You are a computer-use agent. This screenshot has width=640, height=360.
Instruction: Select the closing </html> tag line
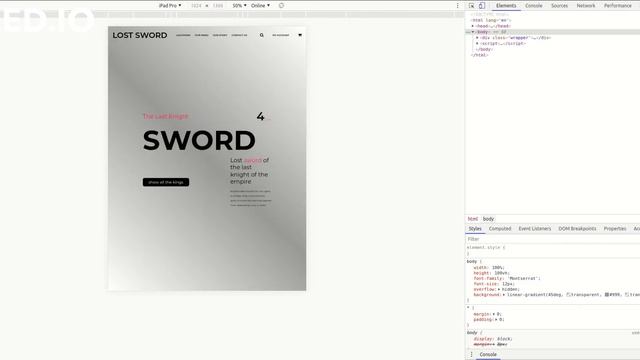pyautogui.click(x=480, y=55)
